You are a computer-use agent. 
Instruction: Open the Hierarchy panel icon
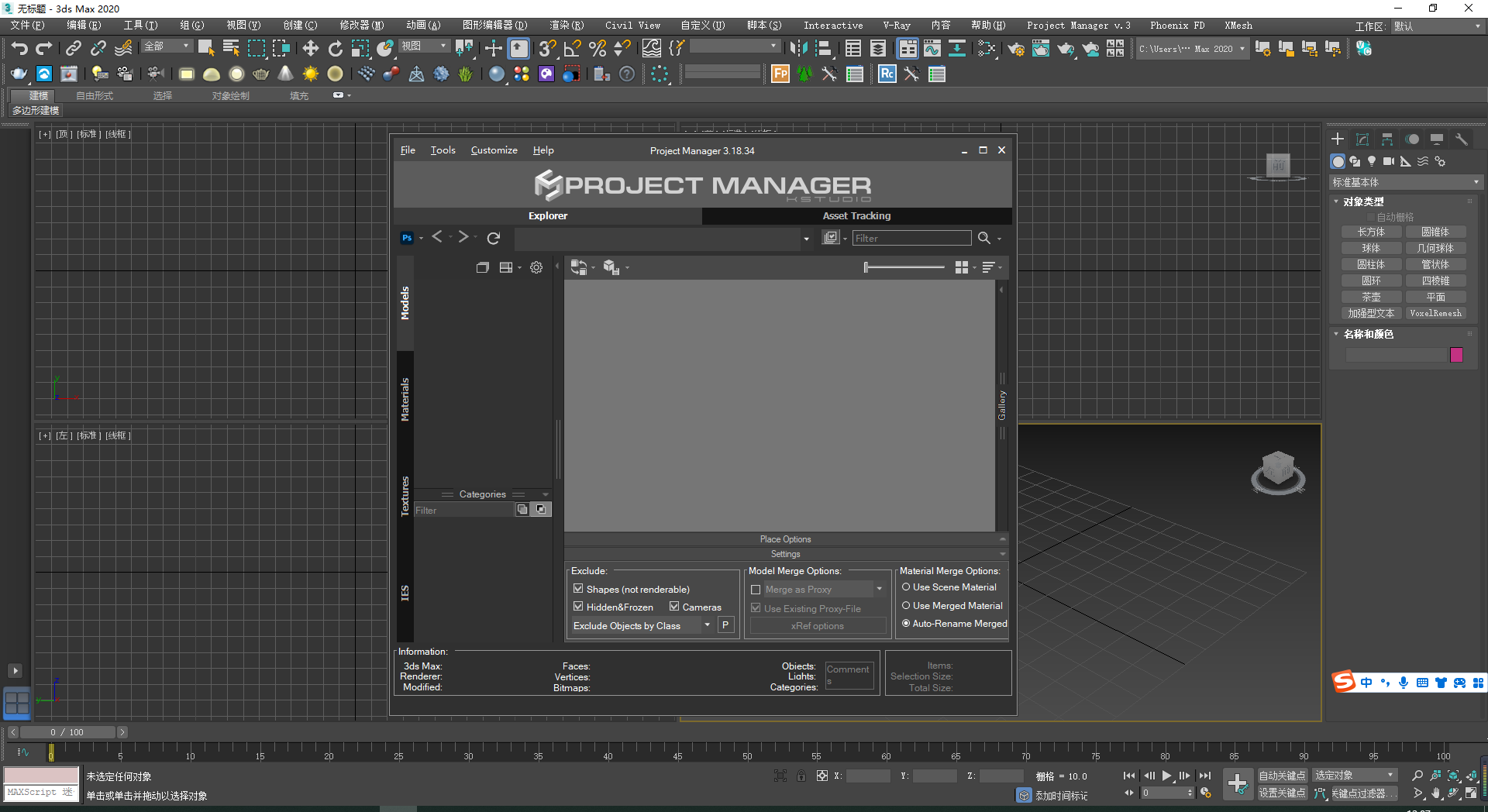(x=1387, y=139)
